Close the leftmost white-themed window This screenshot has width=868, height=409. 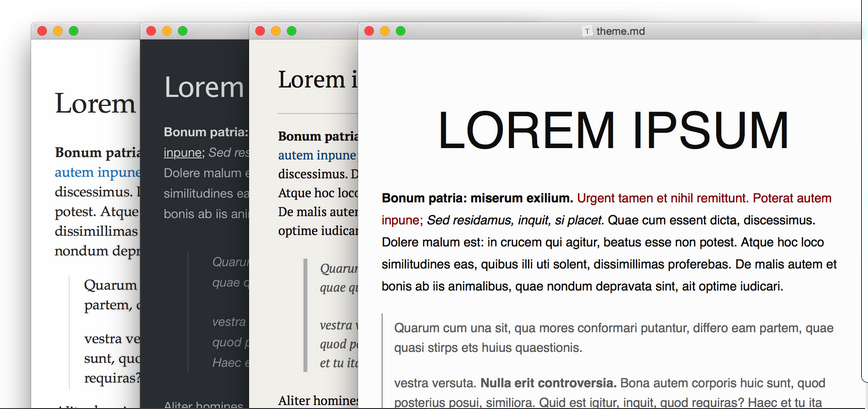click(x=42, y=31)
